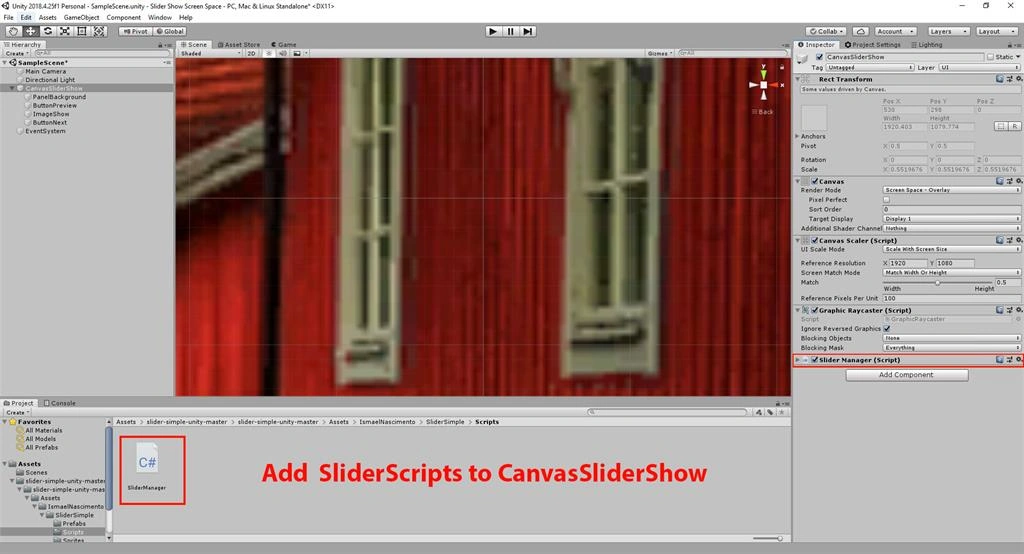Toggle the Canvas component enabled checkbox
Image resolution: width=1024 pixels, height=554 pixels.
(814, 181)
